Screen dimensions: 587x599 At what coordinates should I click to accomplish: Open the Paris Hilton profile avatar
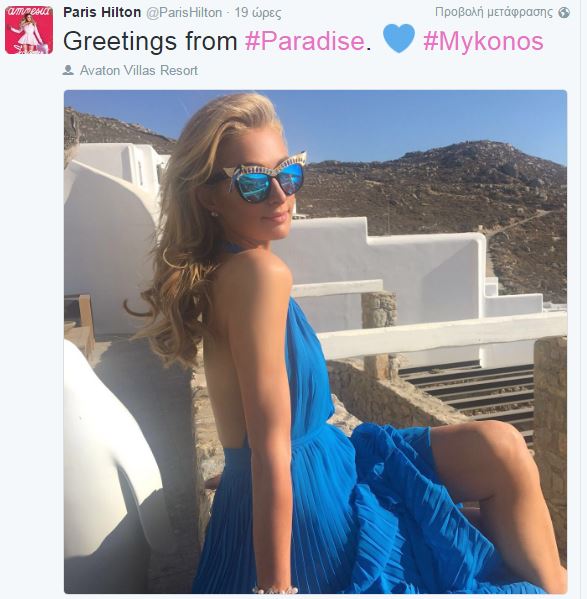(29, 30)
